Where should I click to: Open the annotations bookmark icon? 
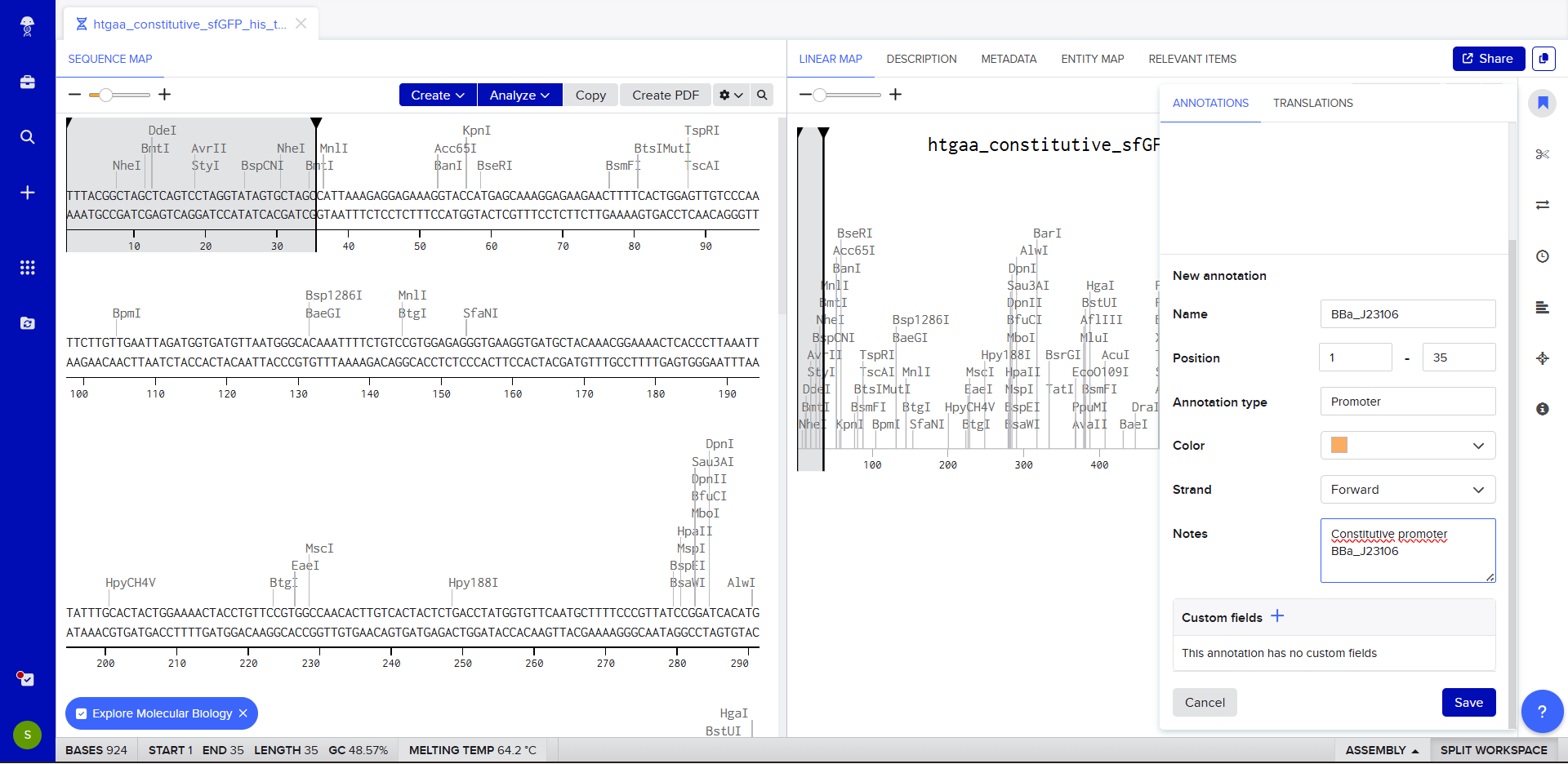tap(1542, 103)
